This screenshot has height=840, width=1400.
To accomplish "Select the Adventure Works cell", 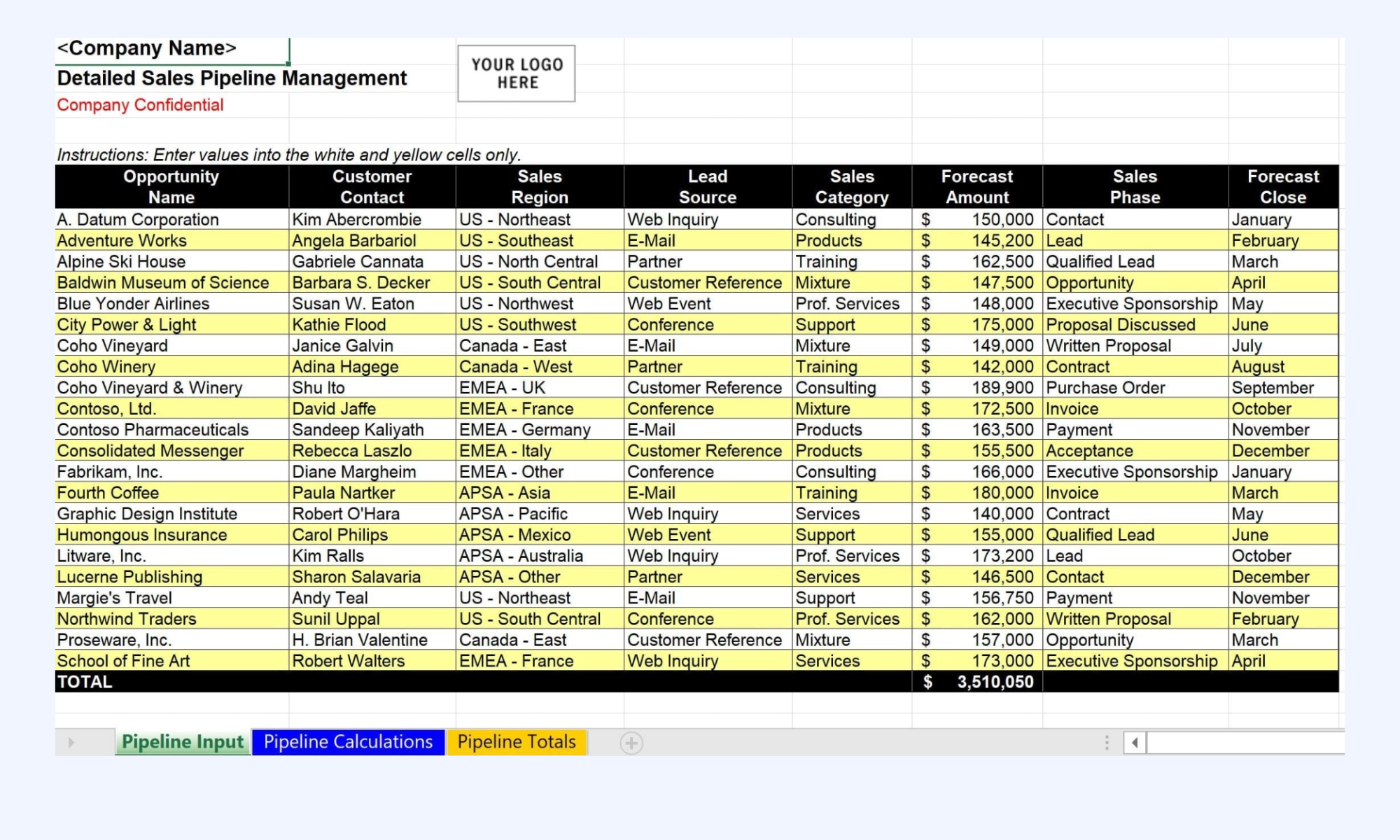I will pos(171,240).
